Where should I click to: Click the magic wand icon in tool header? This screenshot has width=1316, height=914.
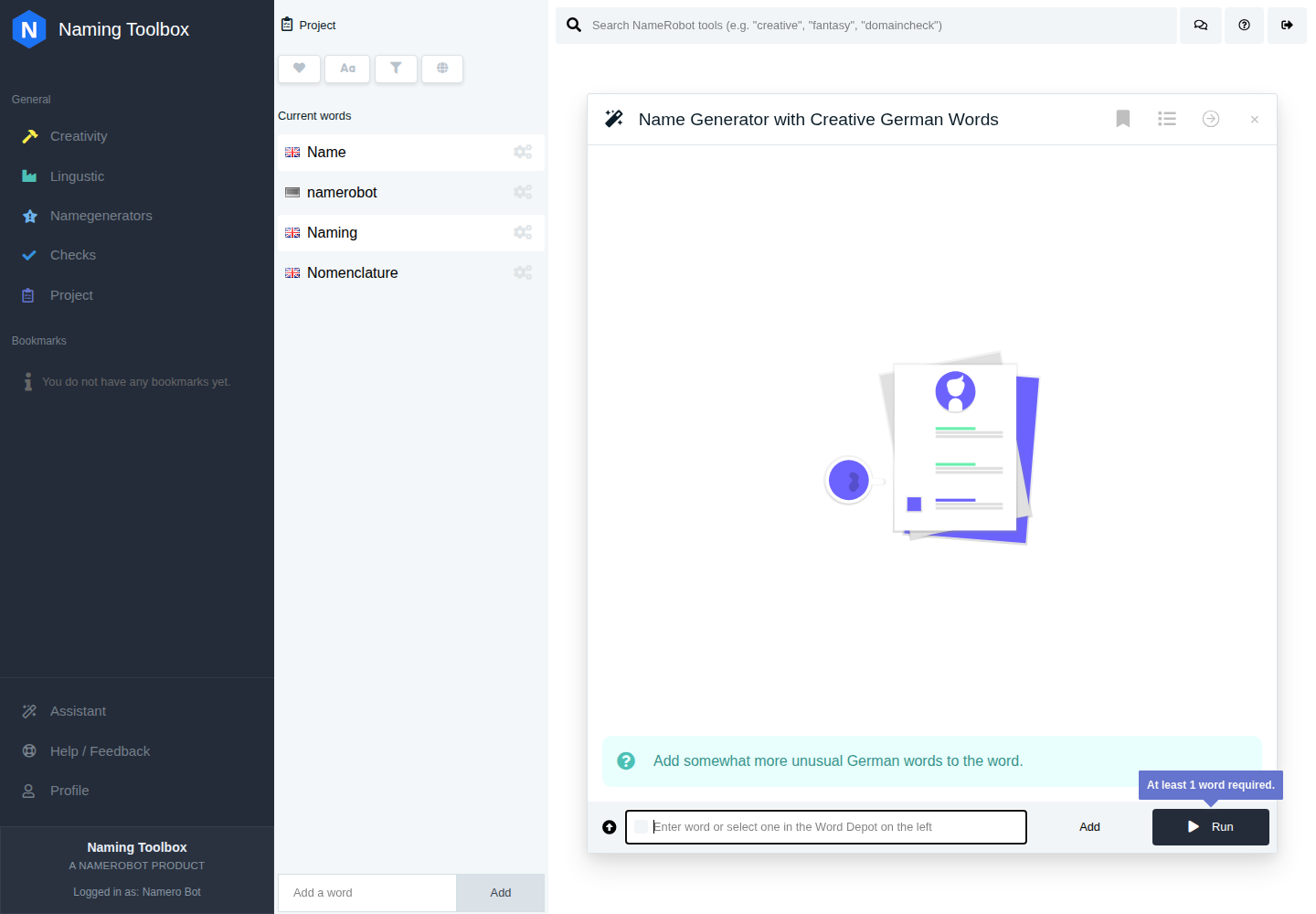tap(614, 119)
